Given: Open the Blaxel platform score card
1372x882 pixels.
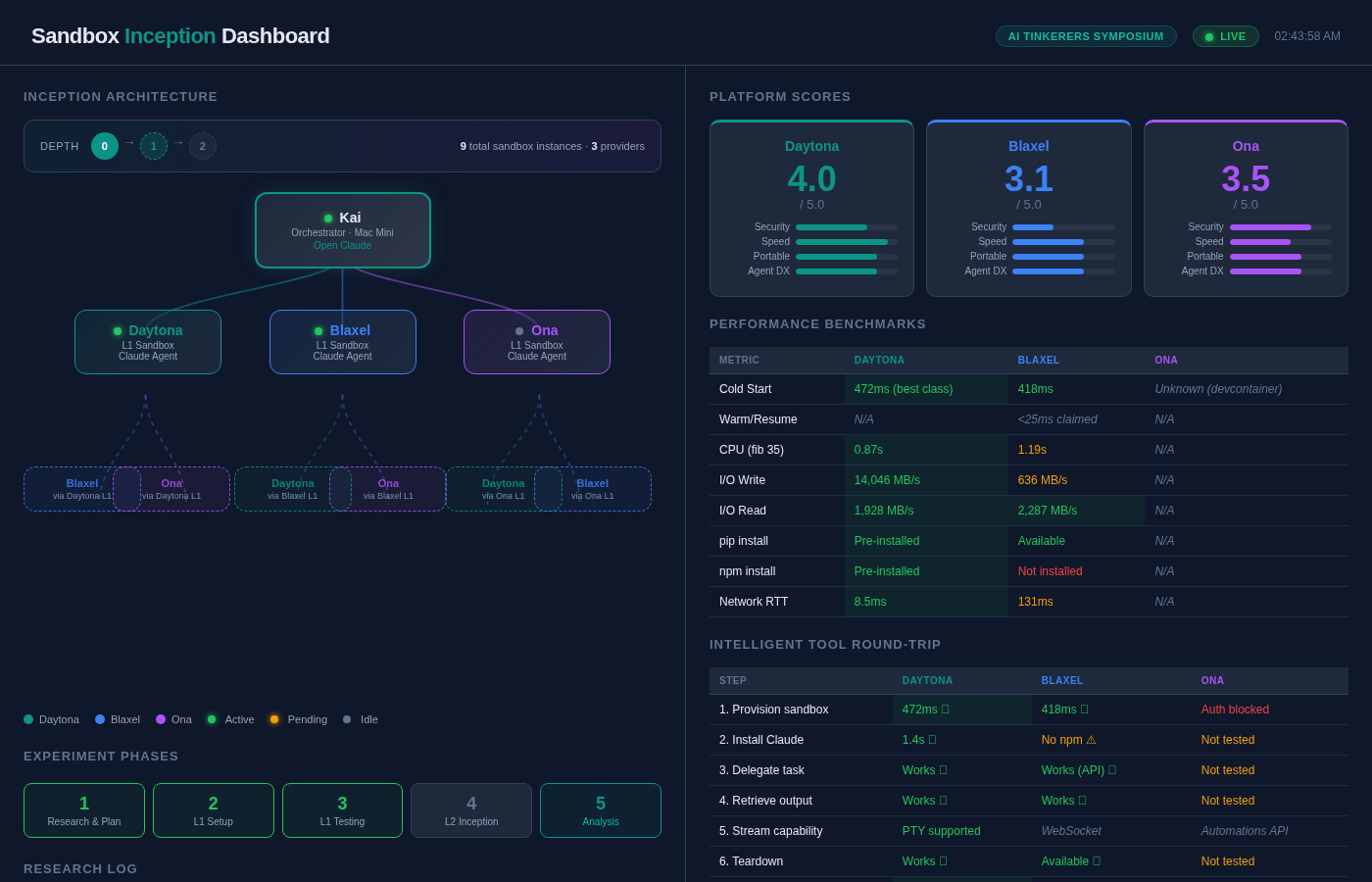Looking at the screenshot, I should (x=1029, y=208).
